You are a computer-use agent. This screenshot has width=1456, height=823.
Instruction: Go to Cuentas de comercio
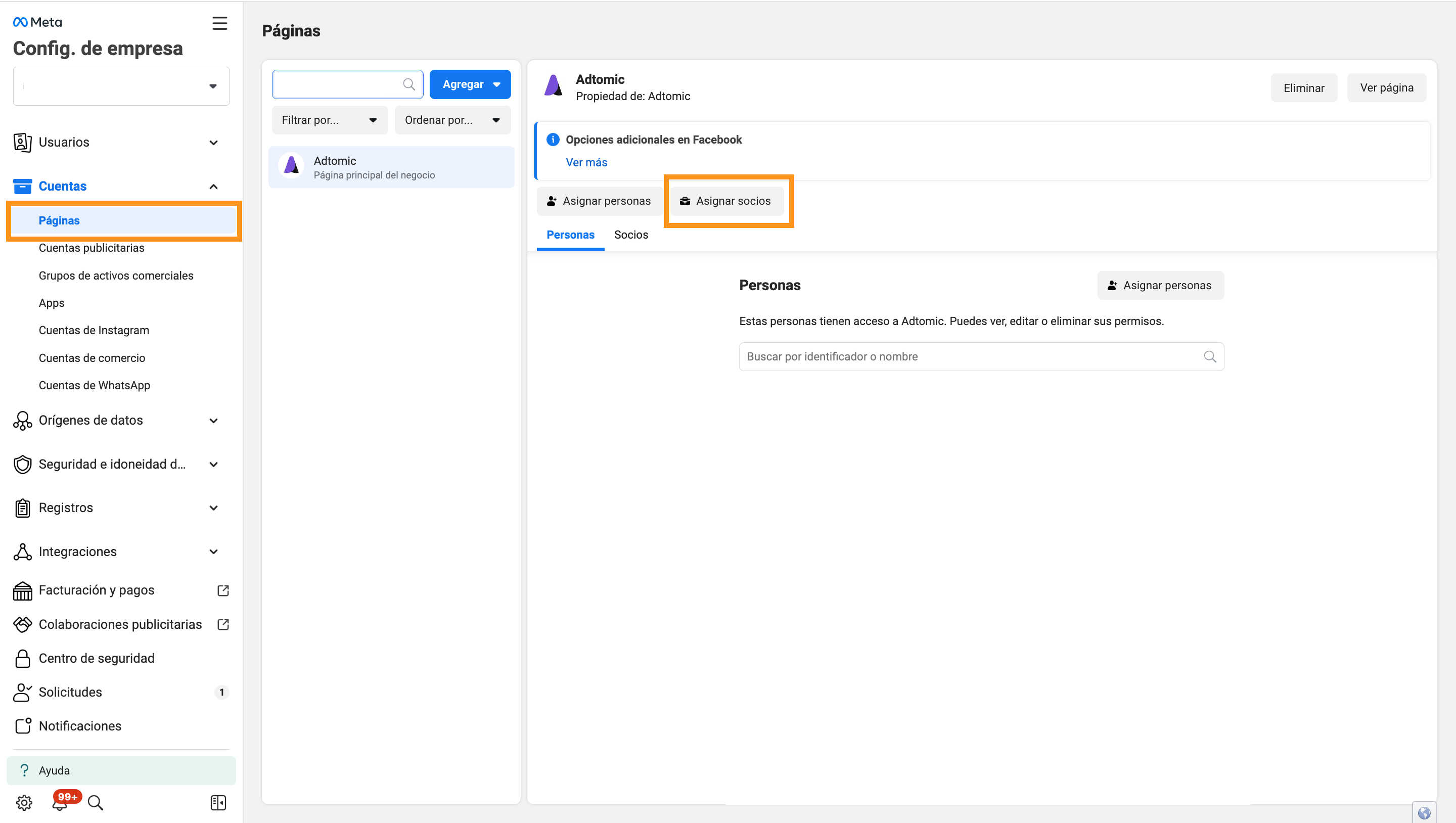92,358
